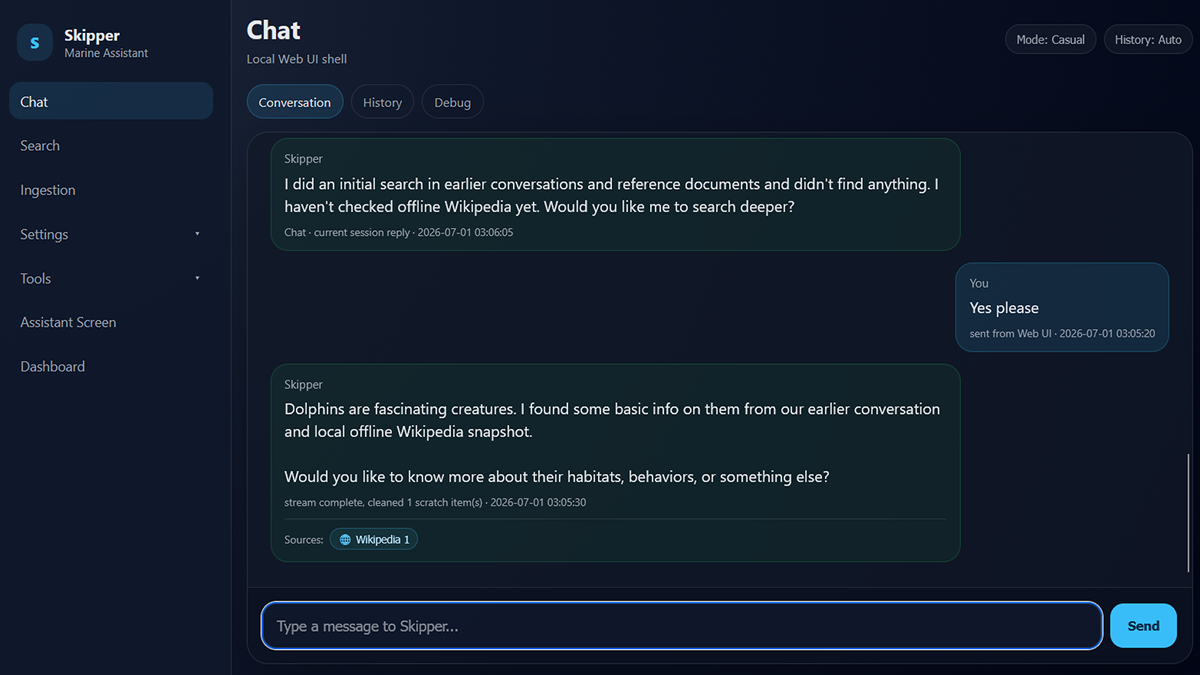
Task: Open the Wikipedia 1 source chip
Action: click(x=374, y=540)
